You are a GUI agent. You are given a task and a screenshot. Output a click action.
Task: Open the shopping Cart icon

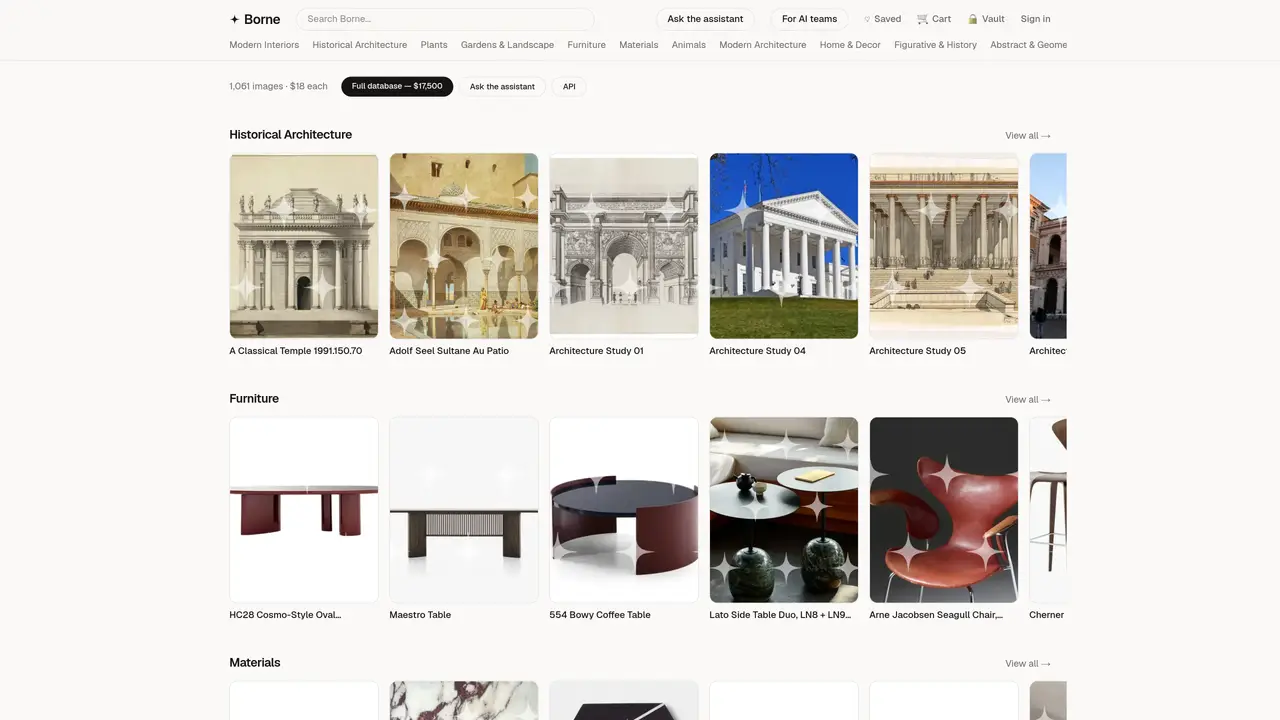pyautogui.click(x=922, y=19)
